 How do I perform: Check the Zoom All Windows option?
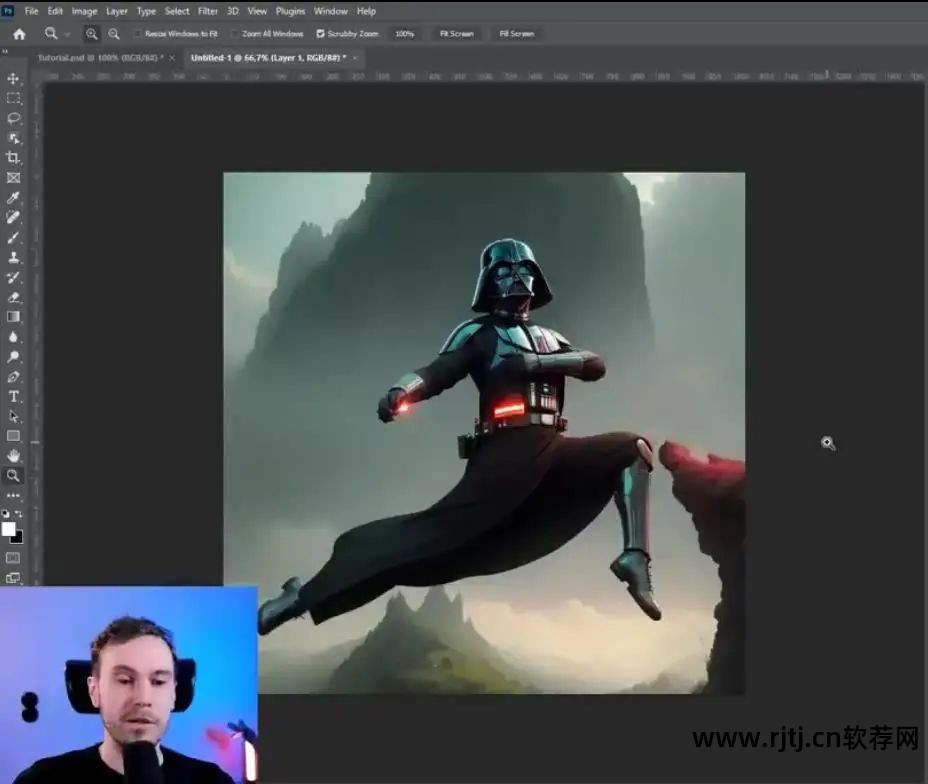pyautogui.click(x=234, y=34)
